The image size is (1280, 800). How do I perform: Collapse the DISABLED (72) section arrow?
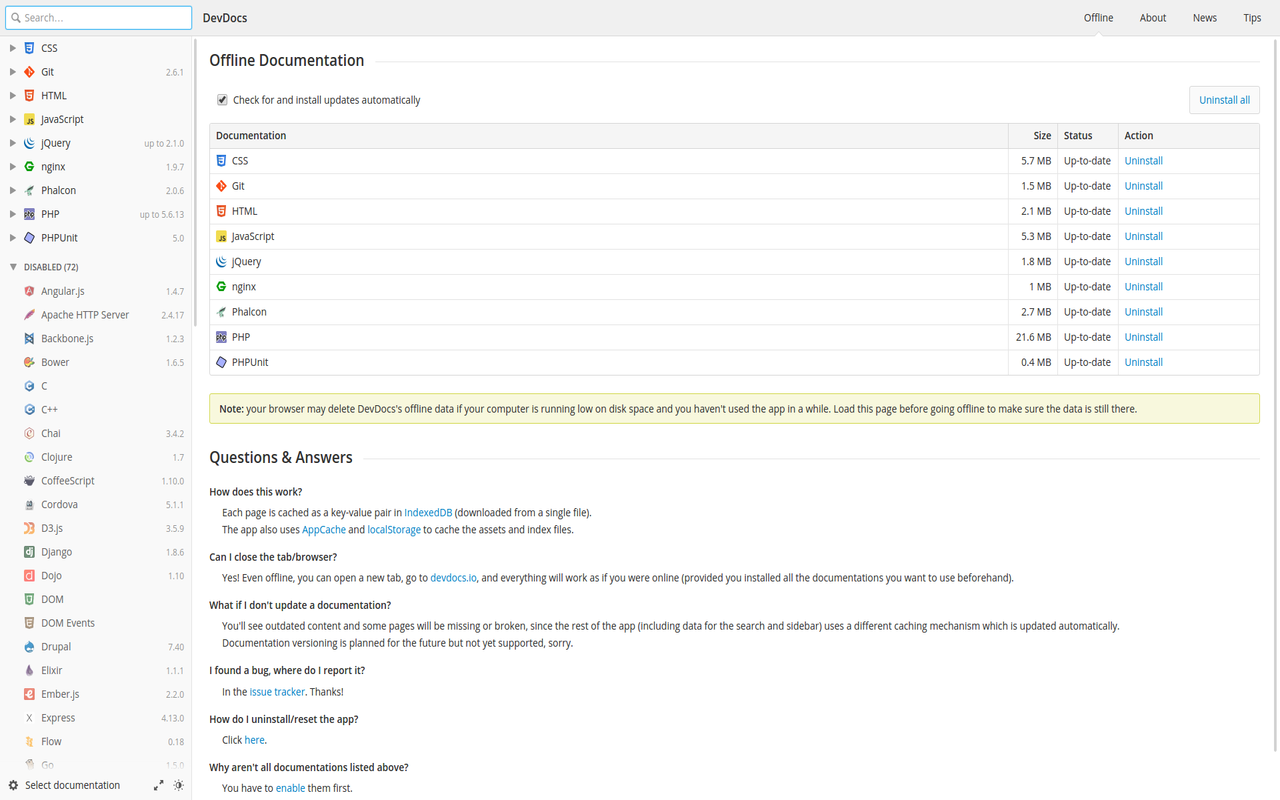tap(12, 267)
